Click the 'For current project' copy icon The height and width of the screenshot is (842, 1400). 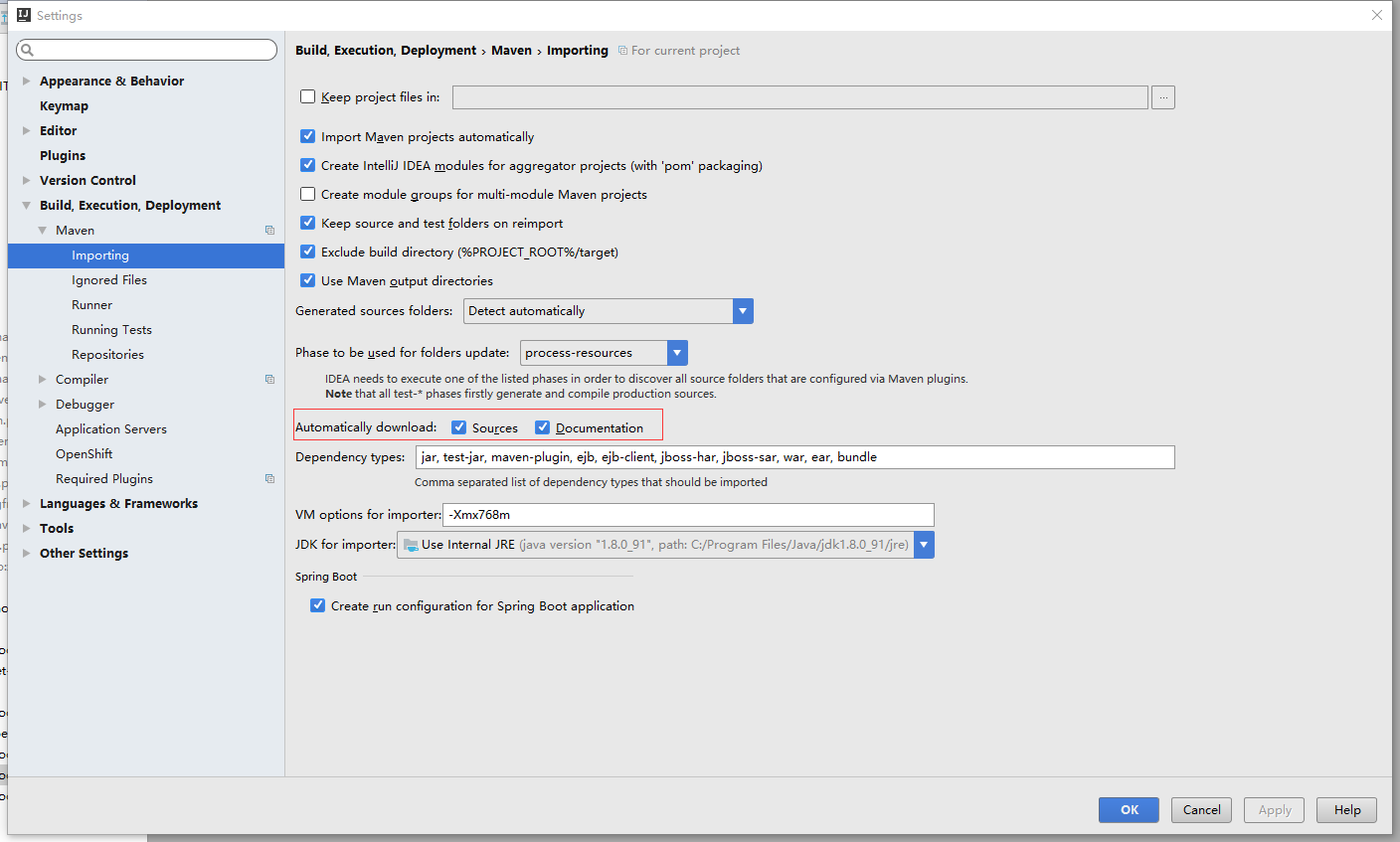click(x=622, y=51)
